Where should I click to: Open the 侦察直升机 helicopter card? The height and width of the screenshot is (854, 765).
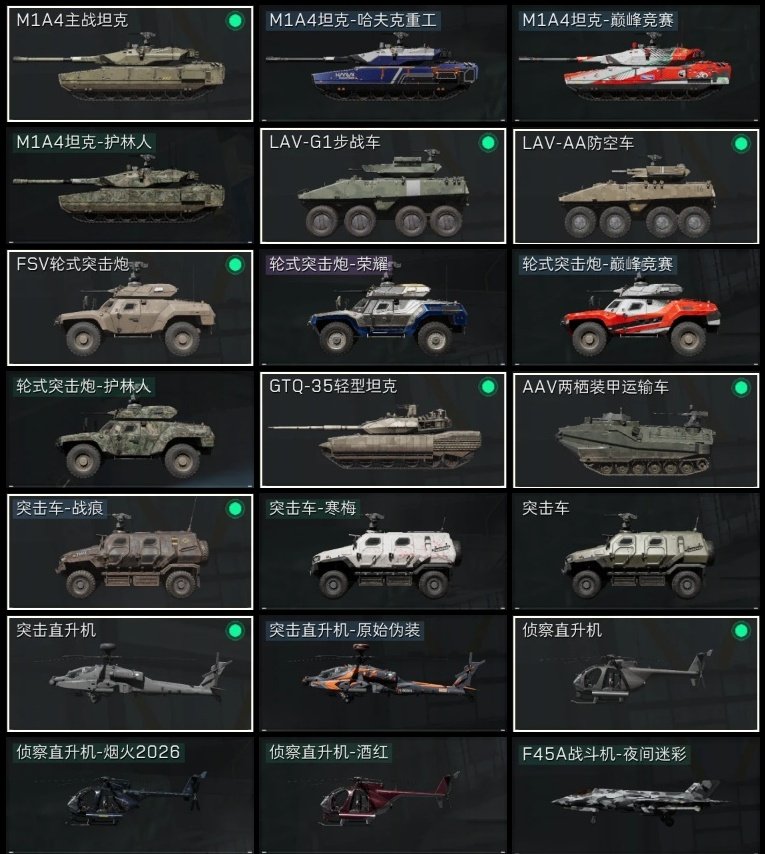pyautogui.click(x=636, y=674)
